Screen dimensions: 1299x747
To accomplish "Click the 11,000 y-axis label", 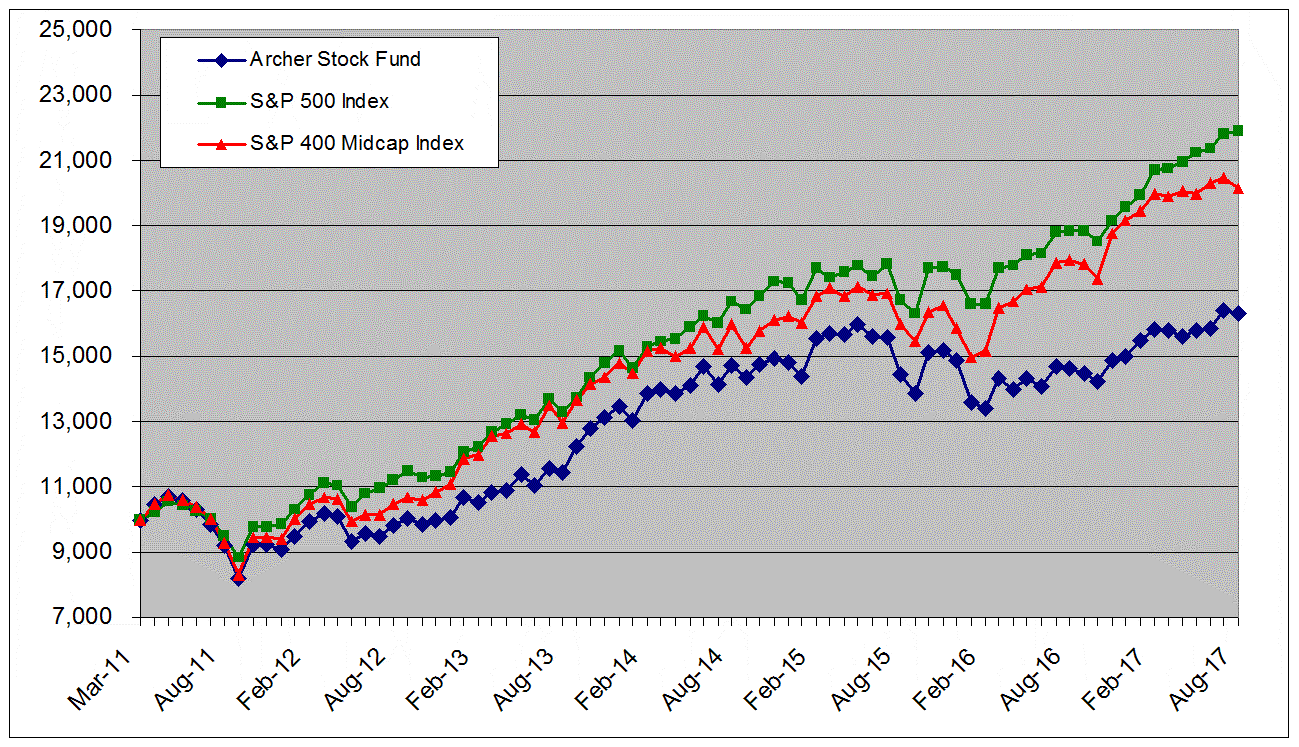I will coord(75,487).
